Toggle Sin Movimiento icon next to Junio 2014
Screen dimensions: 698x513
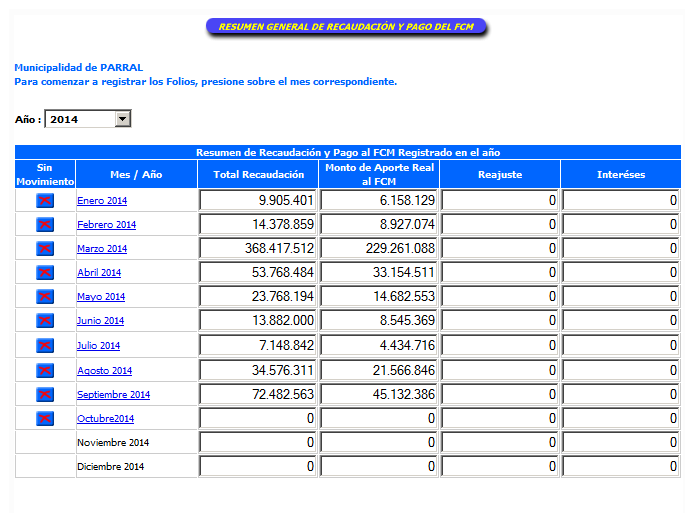(x=45, y=321)
